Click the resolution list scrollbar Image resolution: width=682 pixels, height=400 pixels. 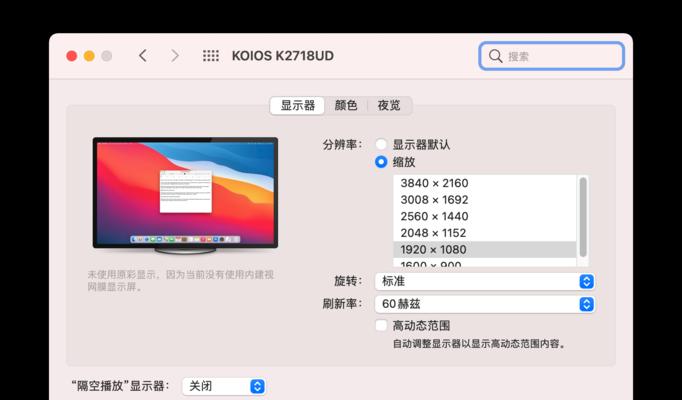pyautogui.click(x=583, y=217)
